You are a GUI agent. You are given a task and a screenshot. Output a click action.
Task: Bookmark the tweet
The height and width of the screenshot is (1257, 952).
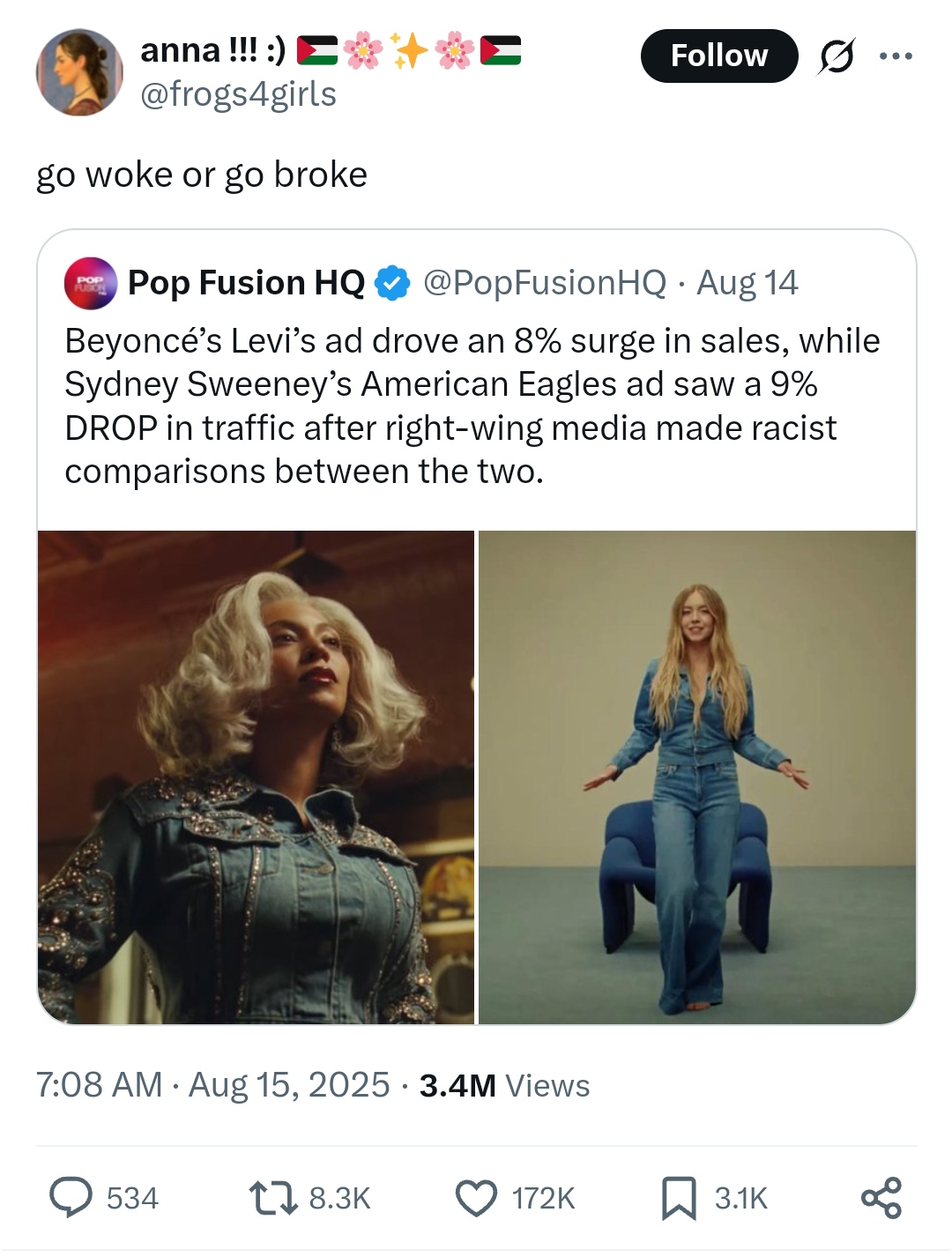[x=679, y=1198]
